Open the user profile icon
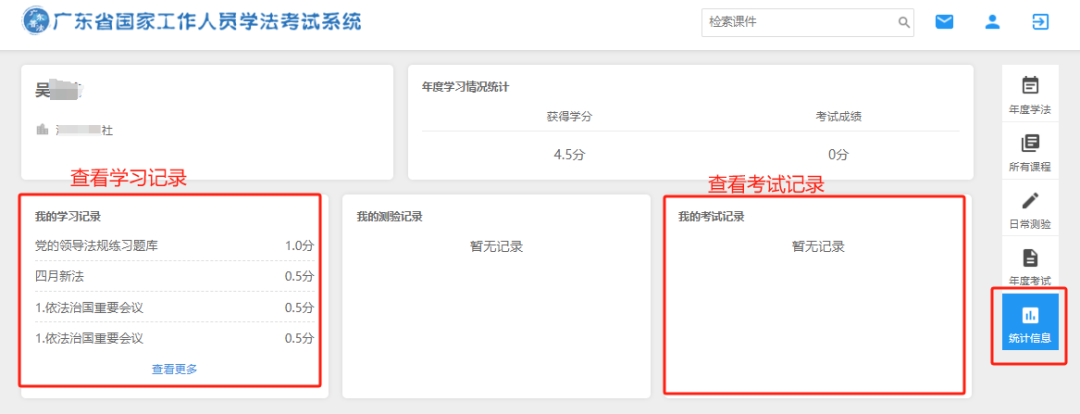 pos(992,22)
